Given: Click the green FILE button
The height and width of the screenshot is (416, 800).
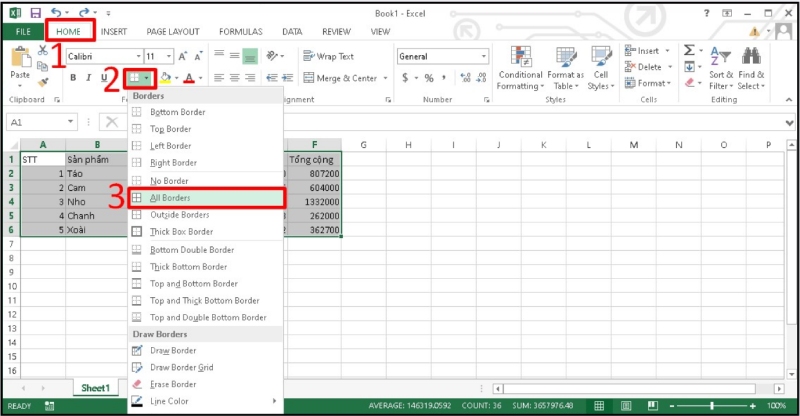Looking at the screenshot, I should click(x=20, y=31).
